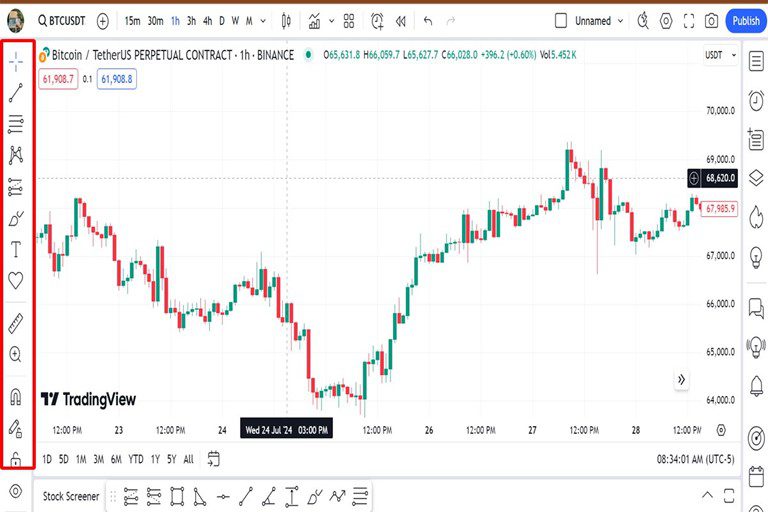Screen dimensions: 768x512
Task: Click the BTCUSDT symbol search
Action: pyautogui.click(x=62, y=21)
